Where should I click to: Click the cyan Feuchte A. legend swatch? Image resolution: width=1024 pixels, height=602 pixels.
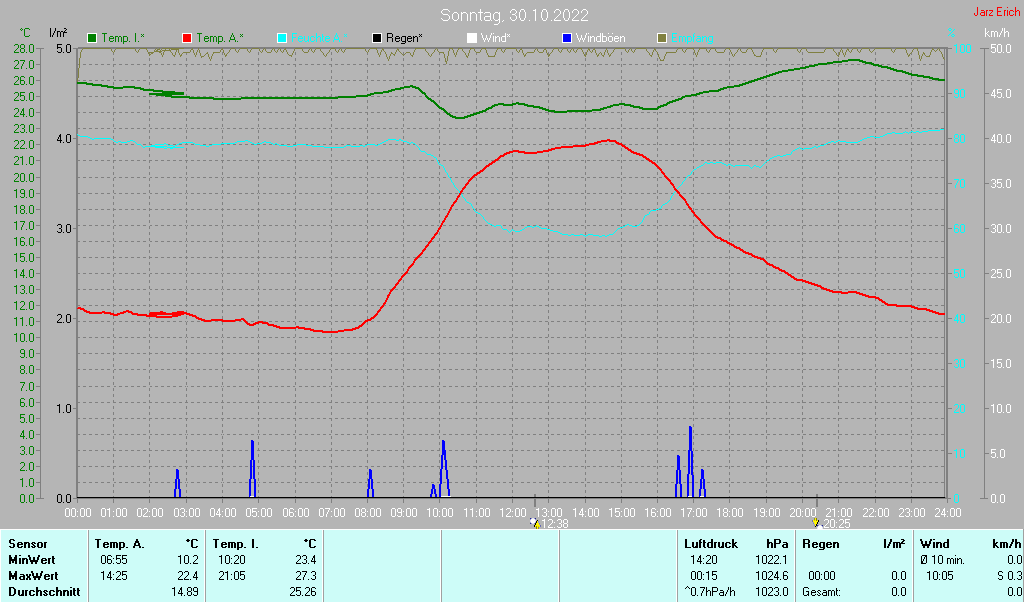tap(282, 39)
